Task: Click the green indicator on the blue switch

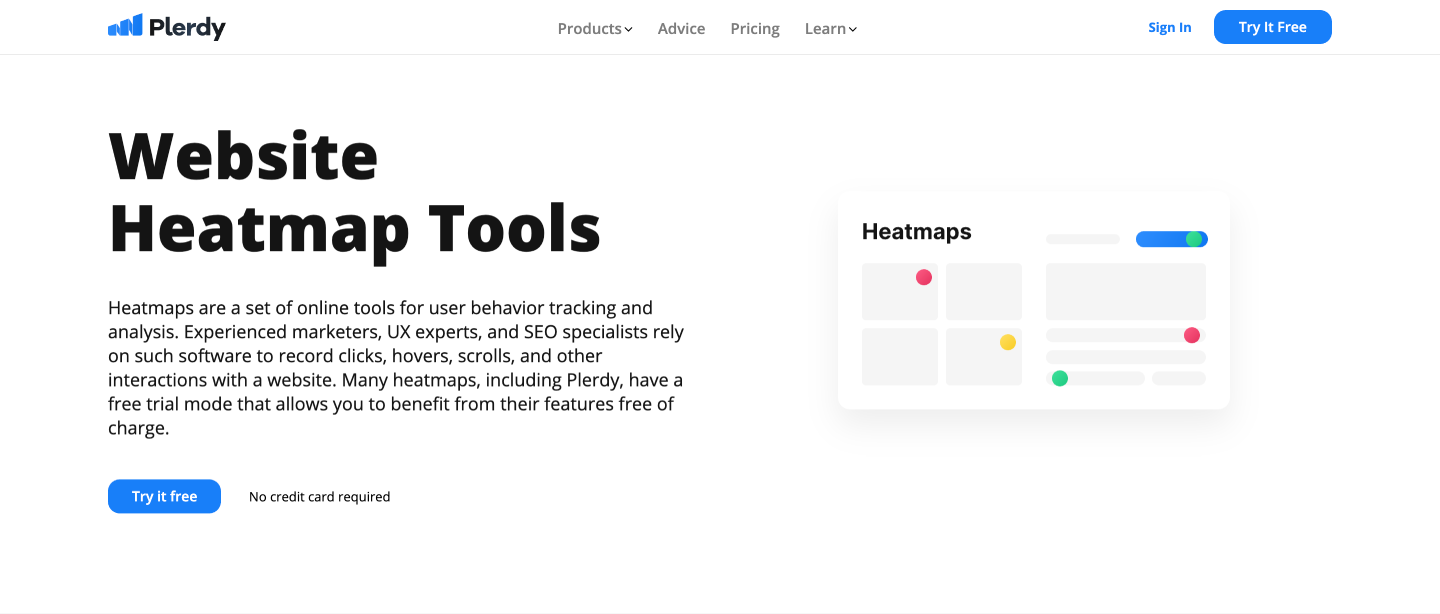Action: pyautogui.click(x=1195, y=239)
